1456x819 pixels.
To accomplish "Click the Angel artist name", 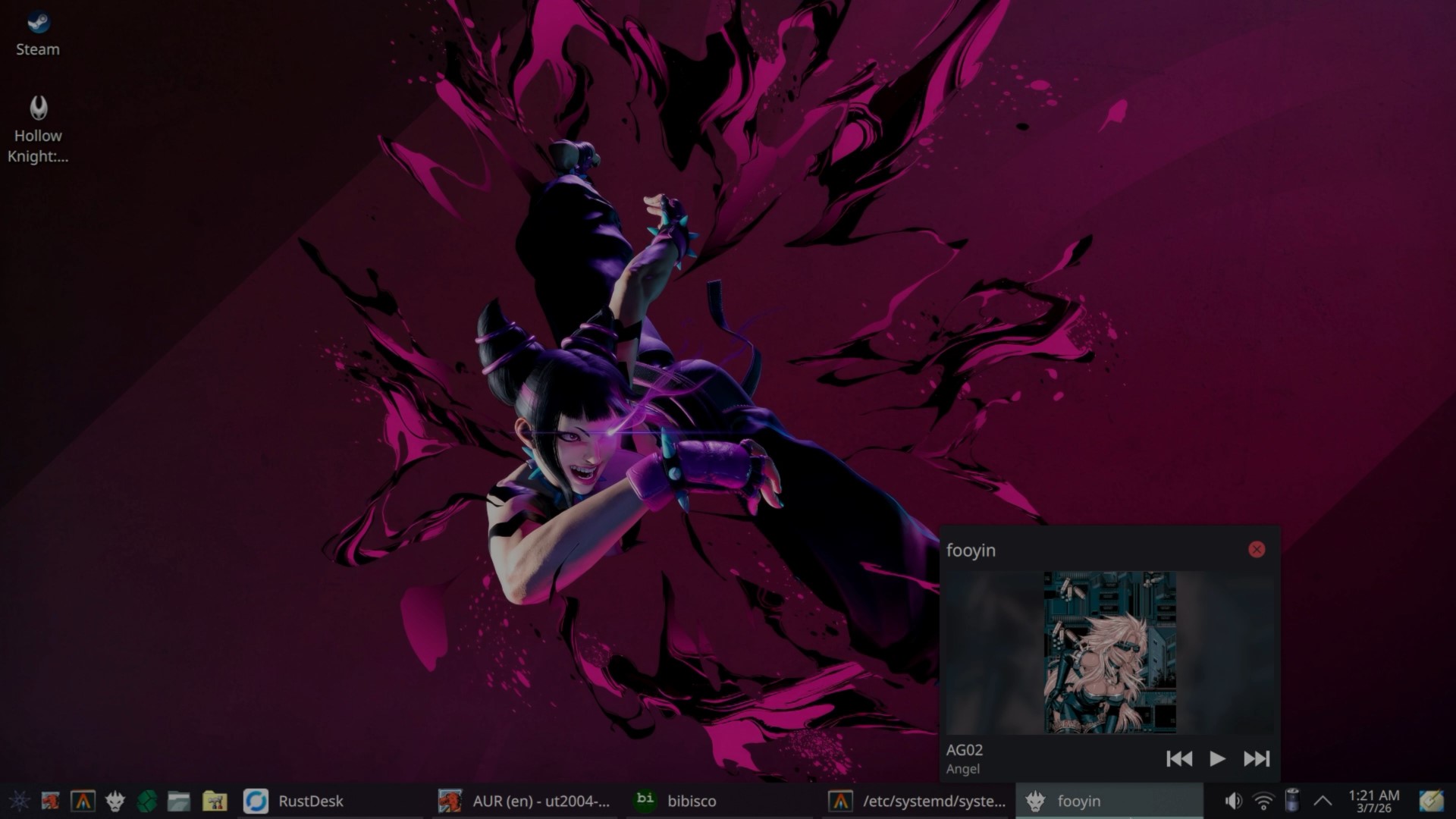I will click(x=963, y=769).
